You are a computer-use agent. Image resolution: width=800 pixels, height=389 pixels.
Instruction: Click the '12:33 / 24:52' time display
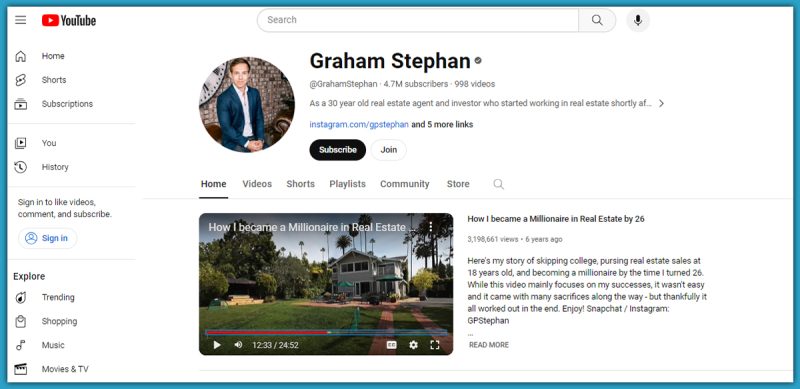276,346
